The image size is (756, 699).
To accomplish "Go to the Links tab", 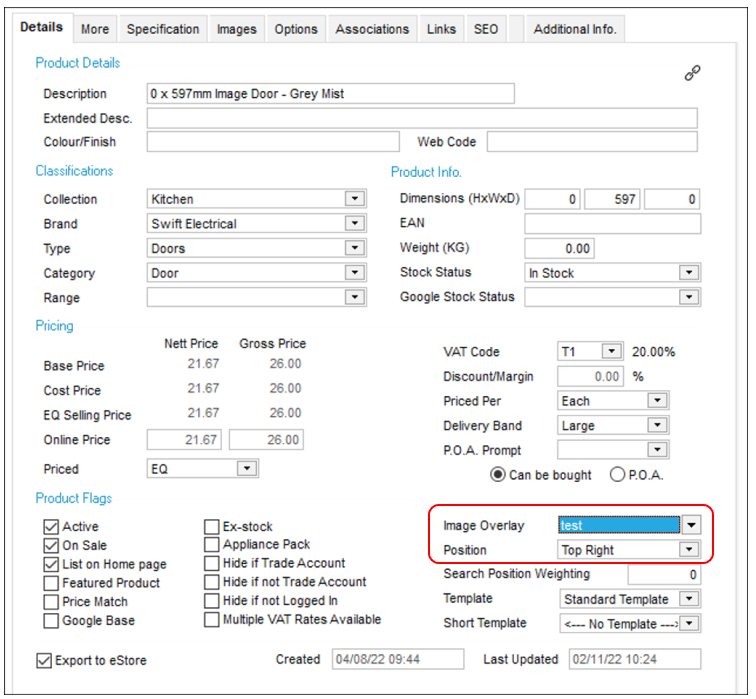I will tap(441, 29).
